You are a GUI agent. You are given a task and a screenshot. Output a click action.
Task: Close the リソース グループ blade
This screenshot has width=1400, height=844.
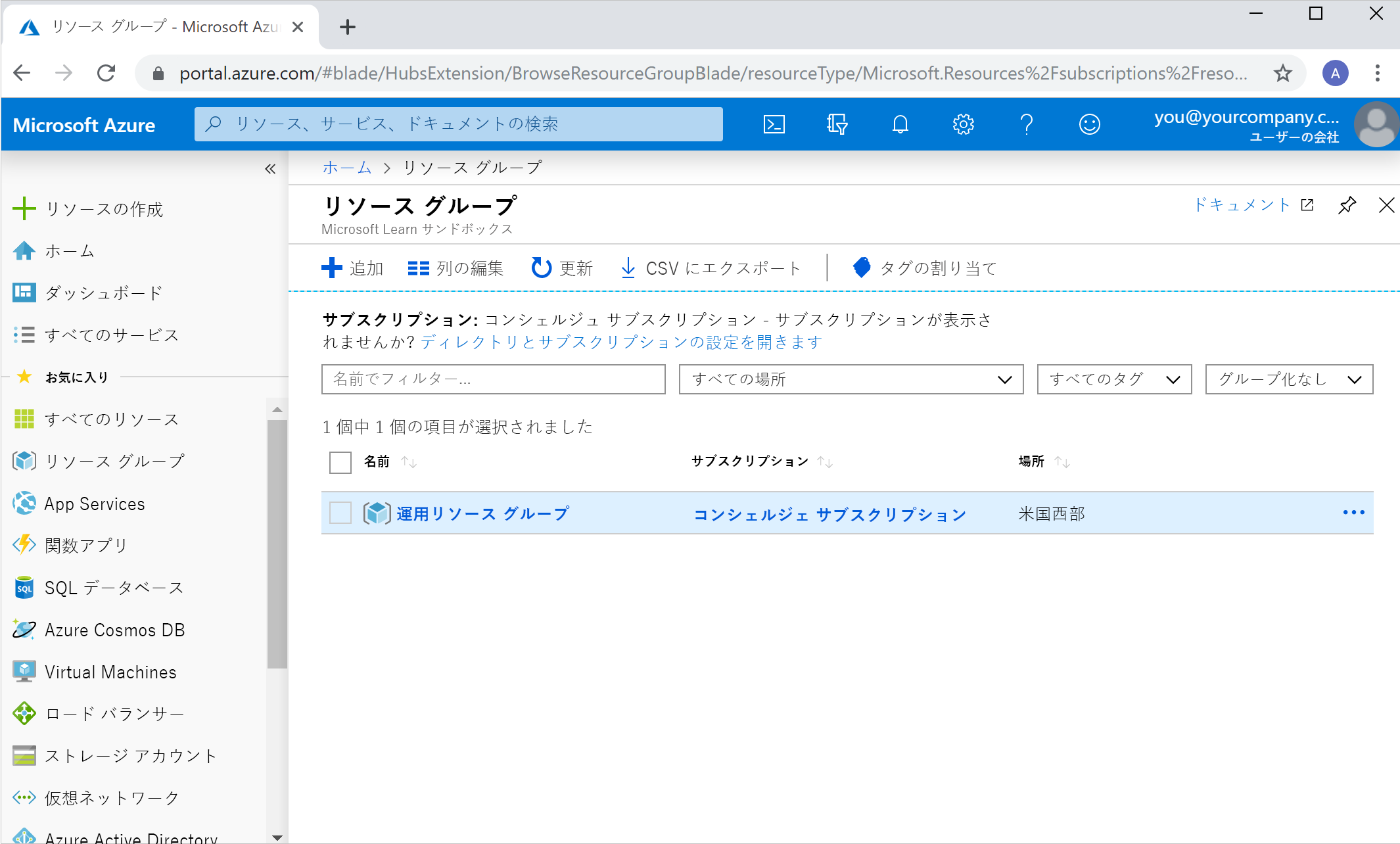[1386, 205]
